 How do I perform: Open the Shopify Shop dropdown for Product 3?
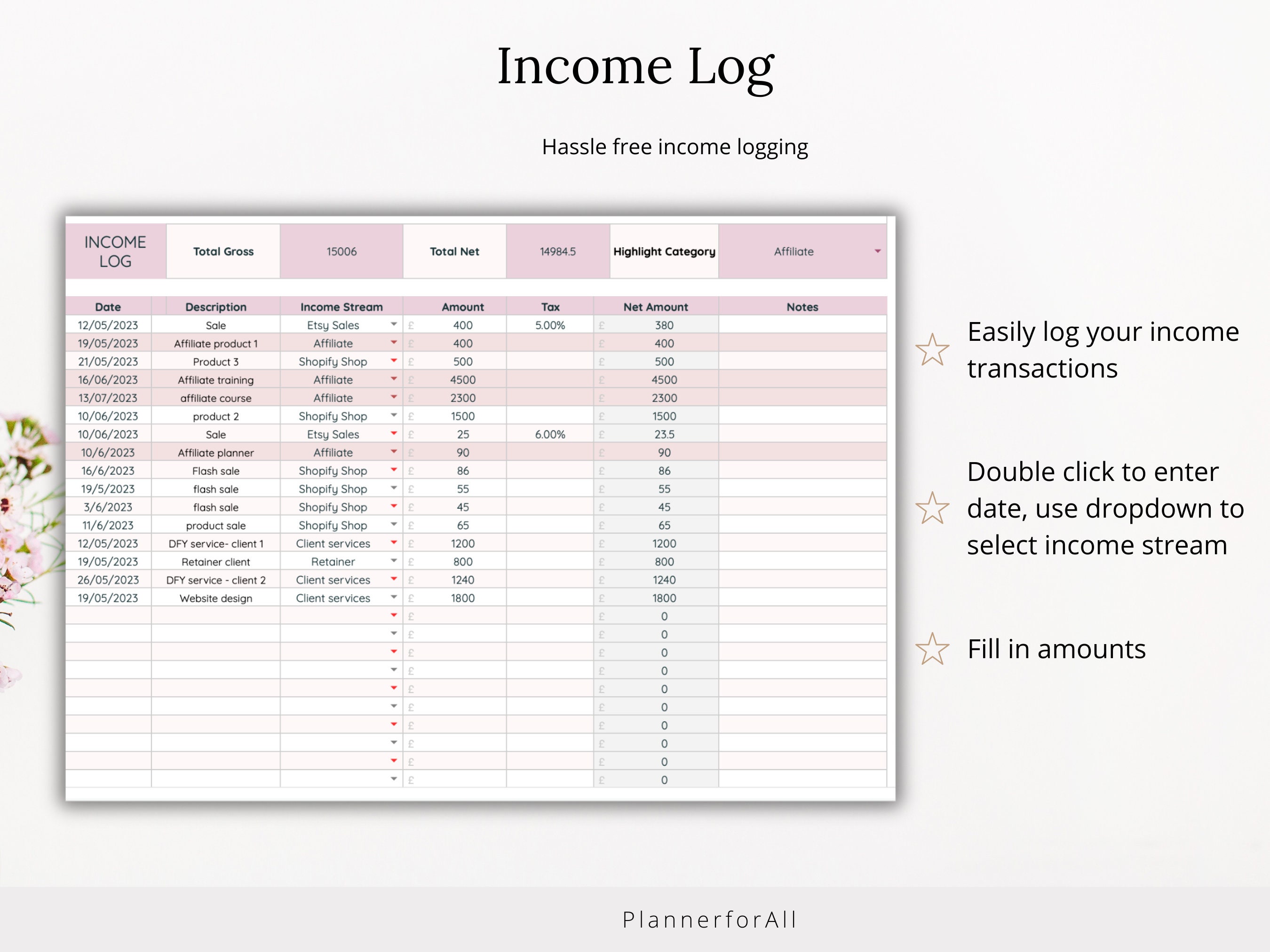(394, 362)
